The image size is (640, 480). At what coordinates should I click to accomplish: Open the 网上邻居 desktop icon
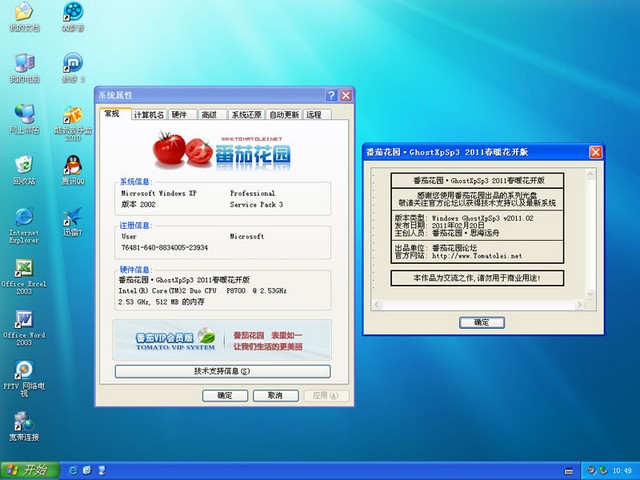point(22,116)
